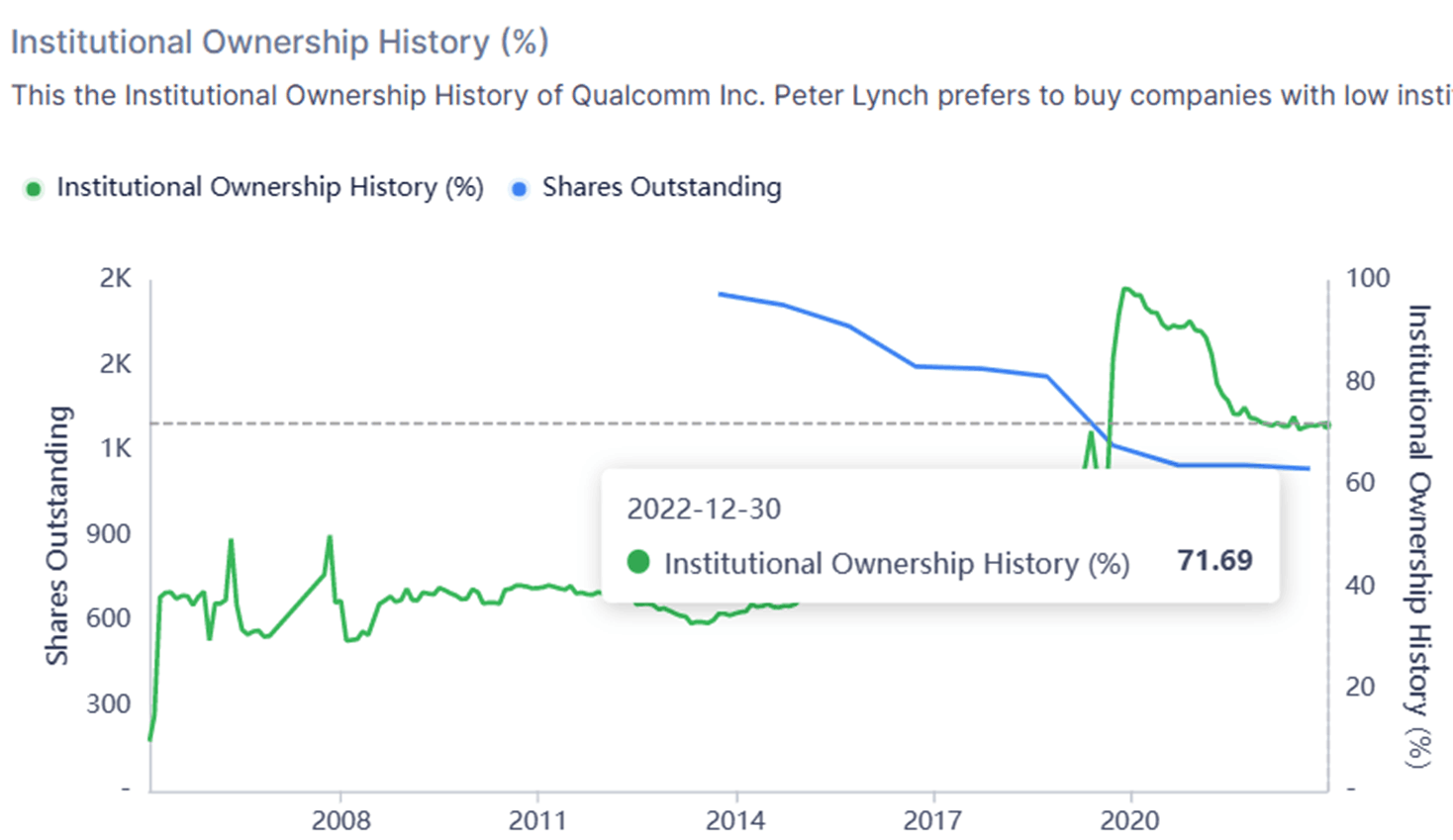Screen dimensions: 1453x840
Task: Click the 300 label on the left axis
Action: click(109, 704)
